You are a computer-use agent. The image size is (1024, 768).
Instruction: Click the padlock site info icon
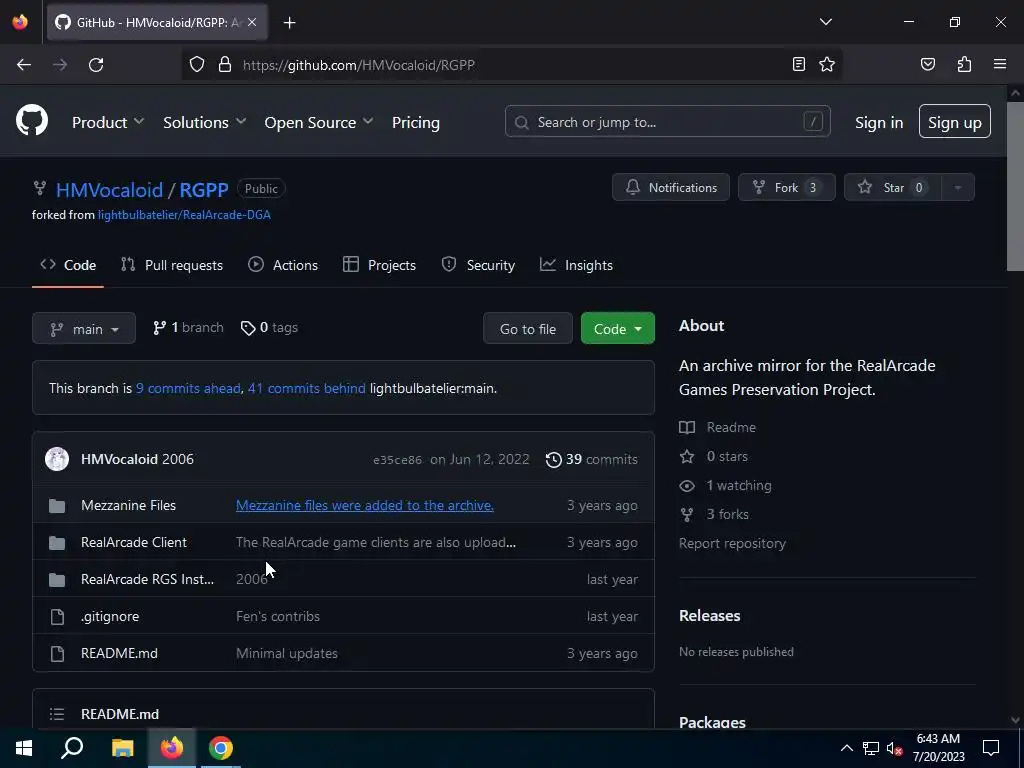[x=225, y=65]
